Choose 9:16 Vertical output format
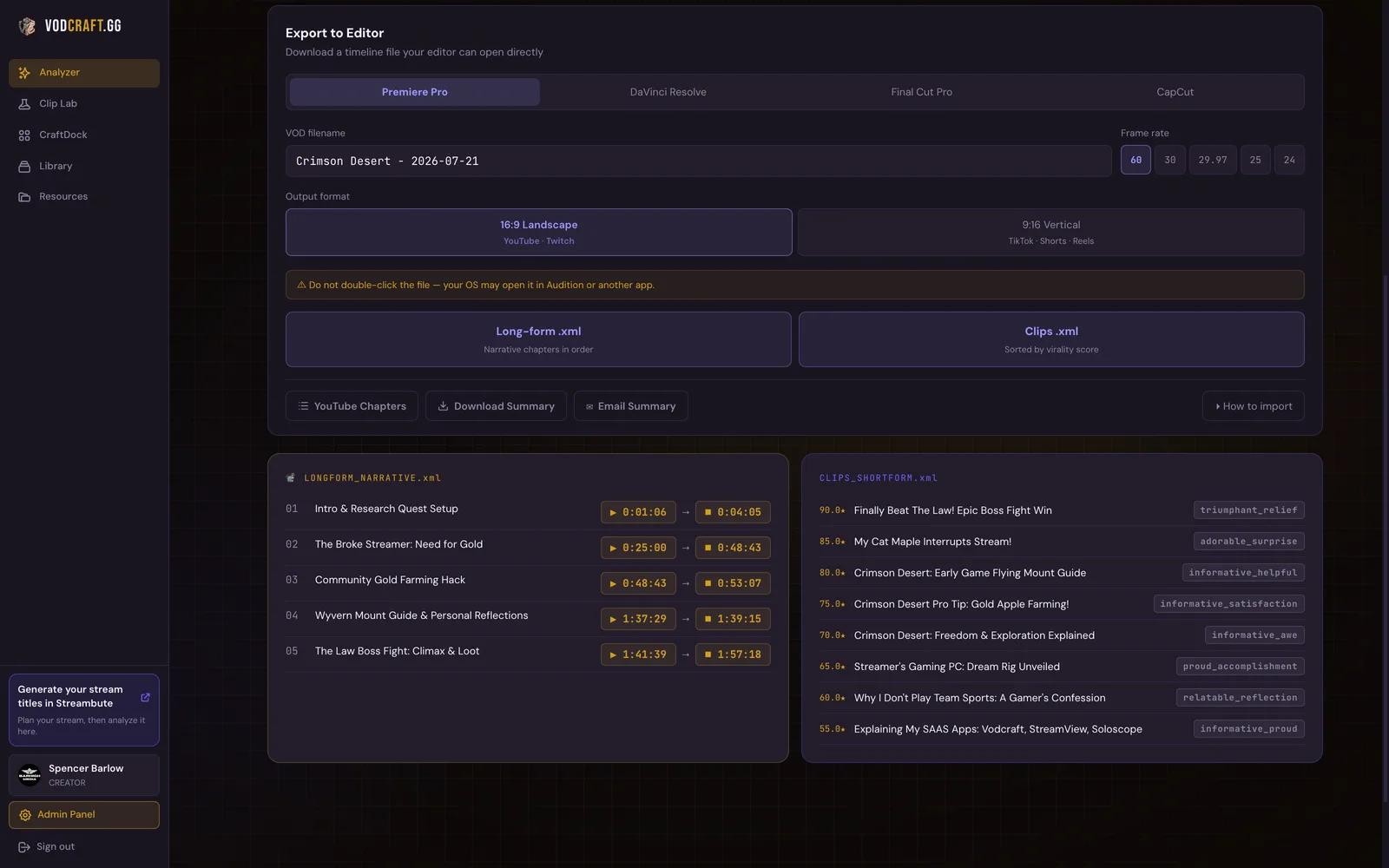Screen dimensions: 1389x868 pos(1050,232)
